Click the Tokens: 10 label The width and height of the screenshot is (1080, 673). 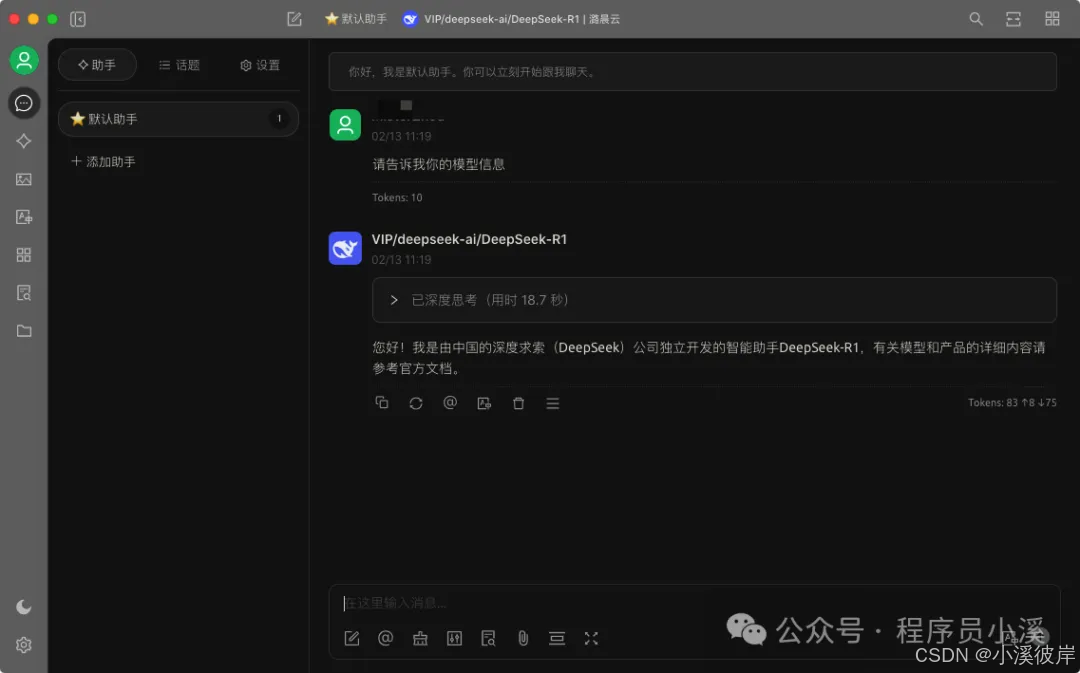[x=397, y=198]
